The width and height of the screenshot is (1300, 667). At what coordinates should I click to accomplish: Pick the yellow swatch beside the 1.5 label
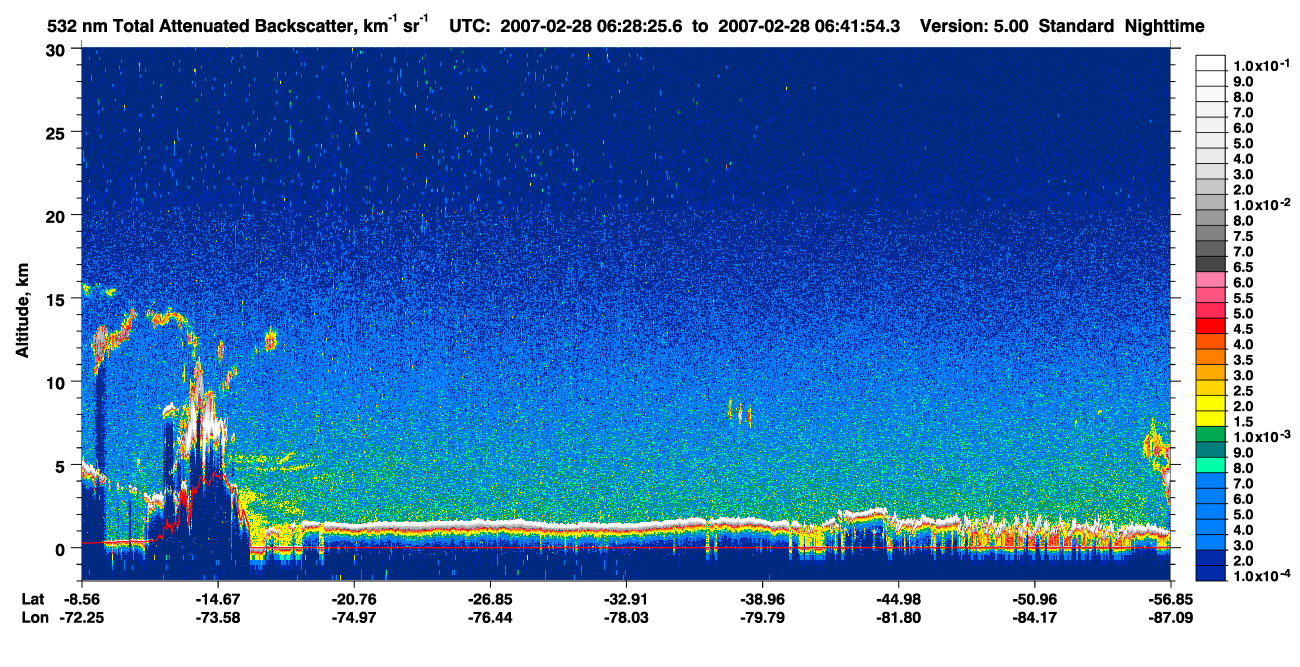click(1211, 420)
